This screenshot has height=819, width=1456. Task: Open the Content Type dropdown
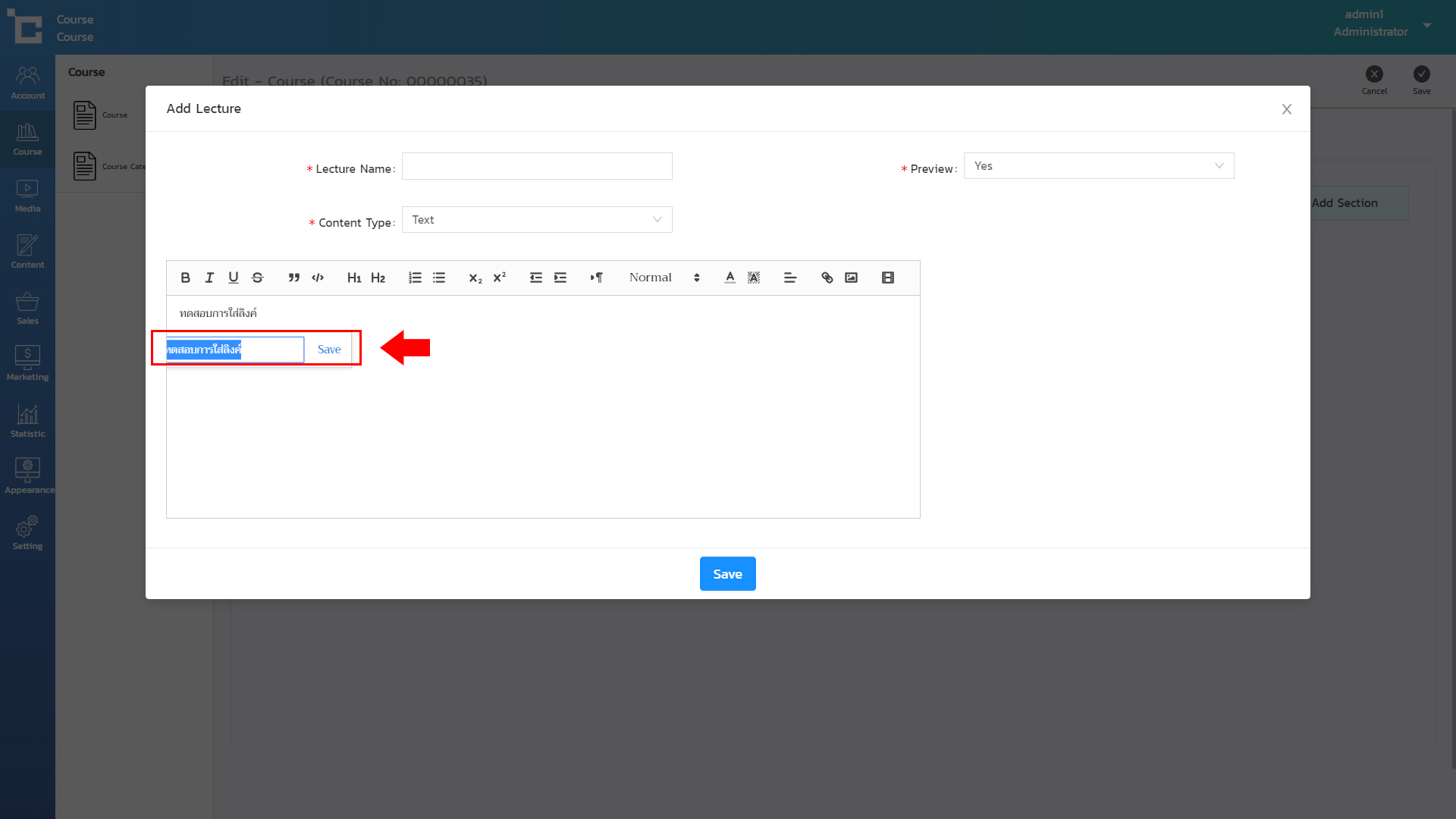coord(536,220)
